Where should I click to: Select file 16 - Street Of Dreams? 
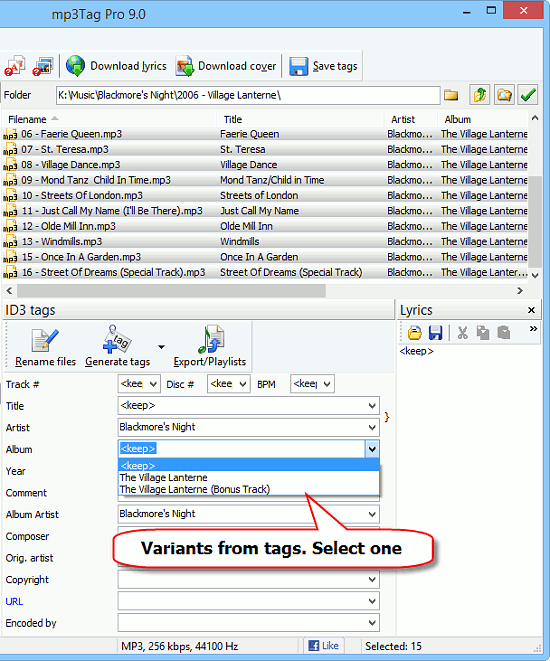pyautogui.click(x=265, y=272)
